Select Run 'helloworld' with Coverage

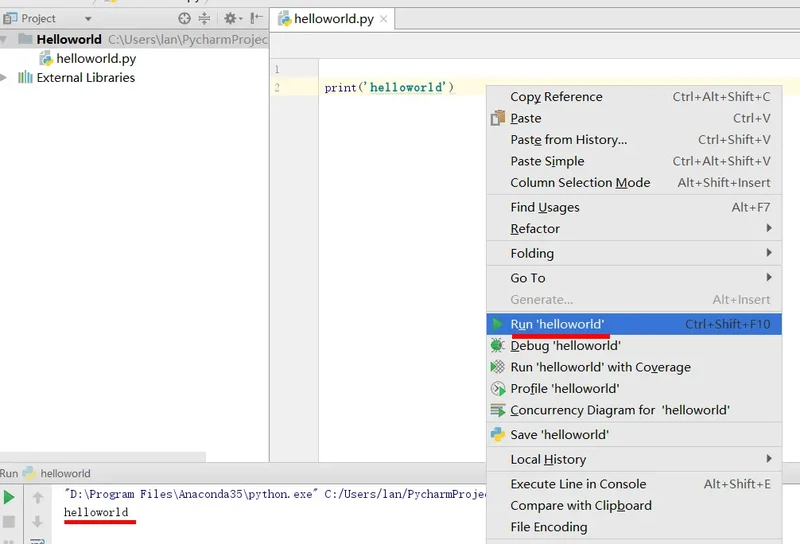click(600, 367)
